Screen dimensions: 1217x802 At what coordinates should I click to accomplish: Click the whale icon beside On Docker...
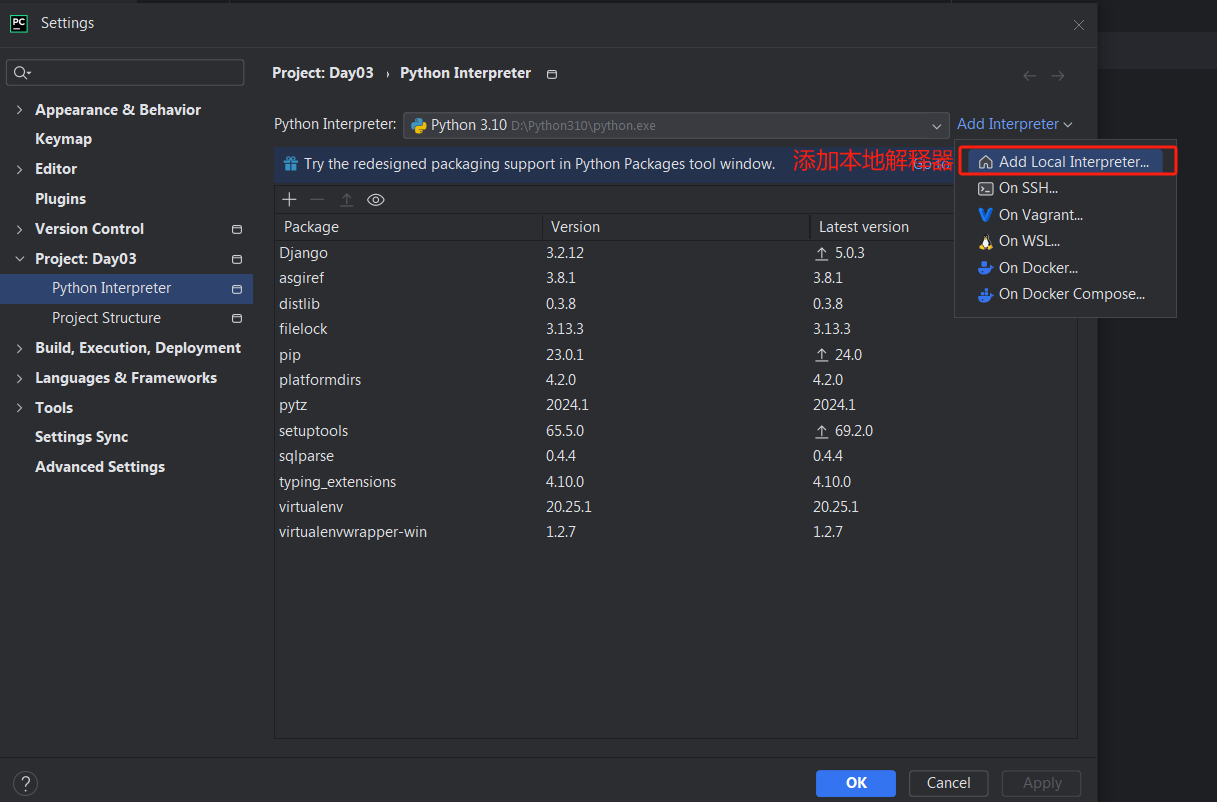click(985, 268)
